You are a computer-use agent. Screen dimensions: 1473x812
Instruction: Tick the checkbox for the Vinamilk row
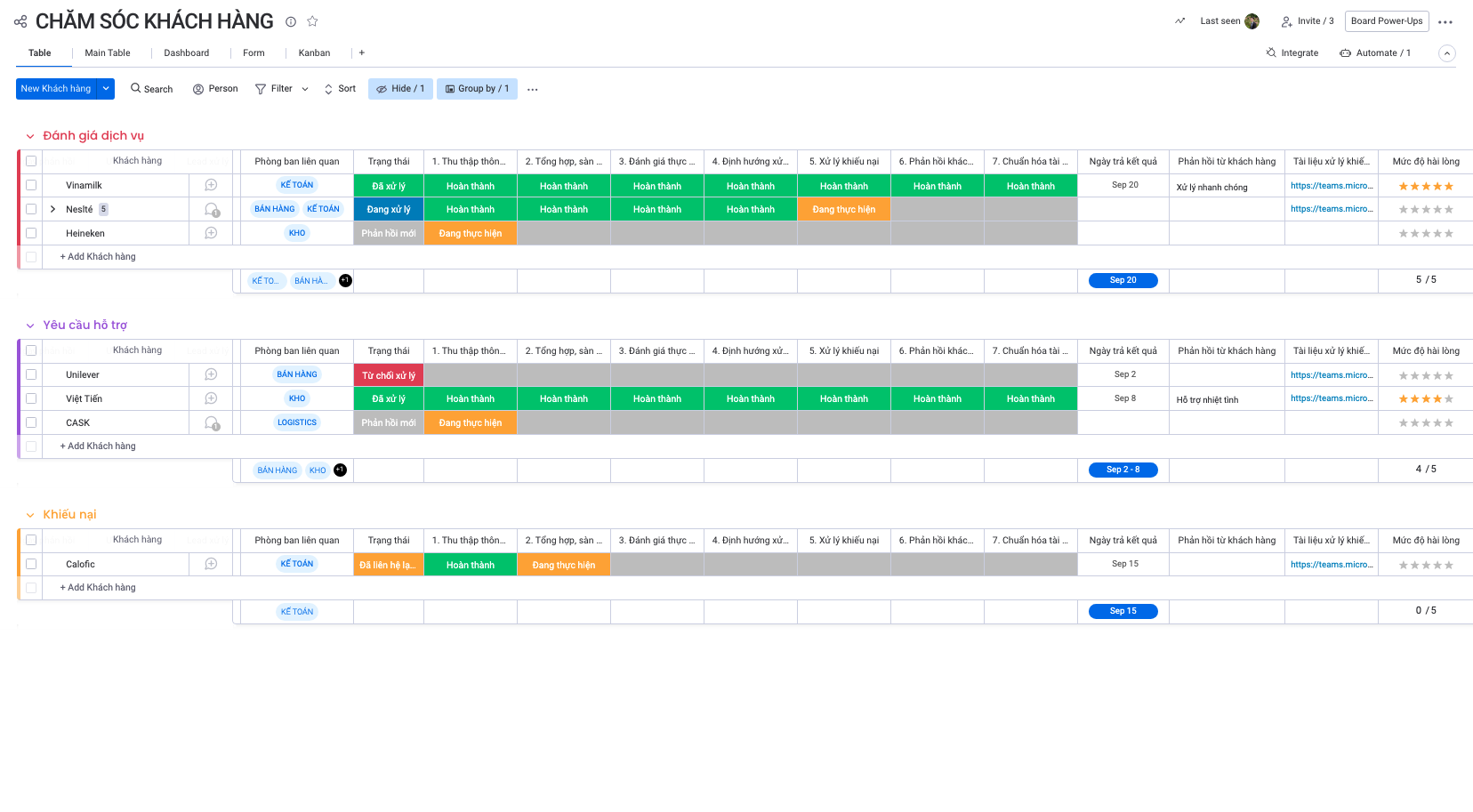click(31, 185)
